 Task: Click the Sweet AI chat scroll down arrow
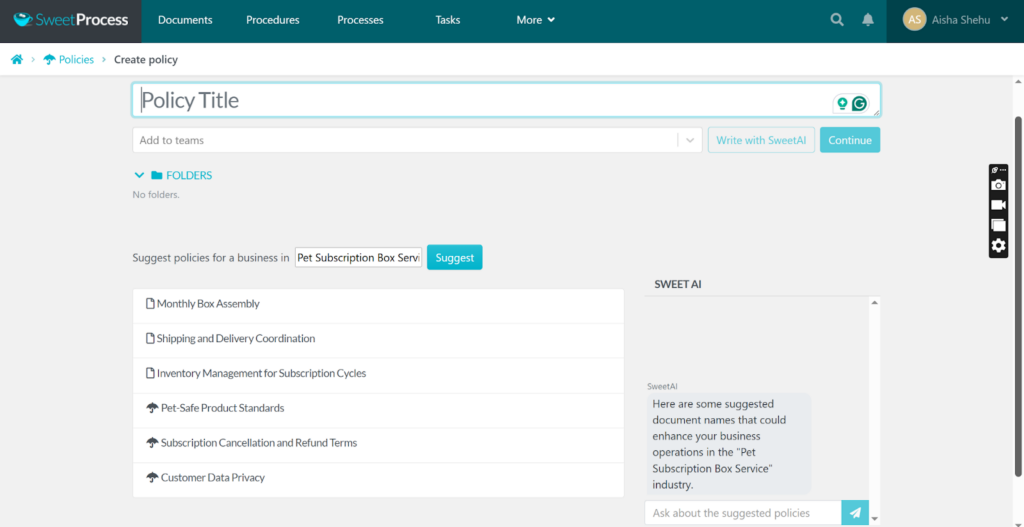[875, 519]
